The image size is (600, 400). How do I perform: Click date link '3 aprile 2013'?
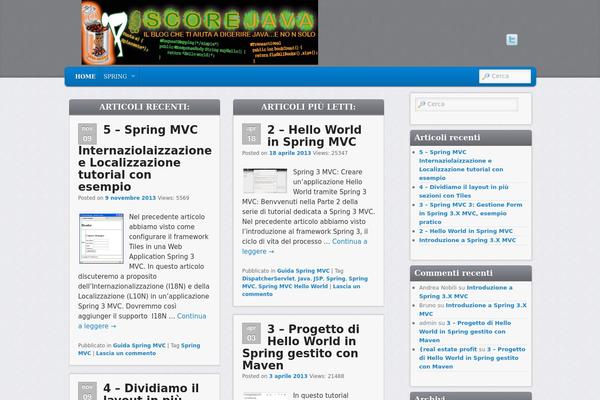tap(288, 376)
